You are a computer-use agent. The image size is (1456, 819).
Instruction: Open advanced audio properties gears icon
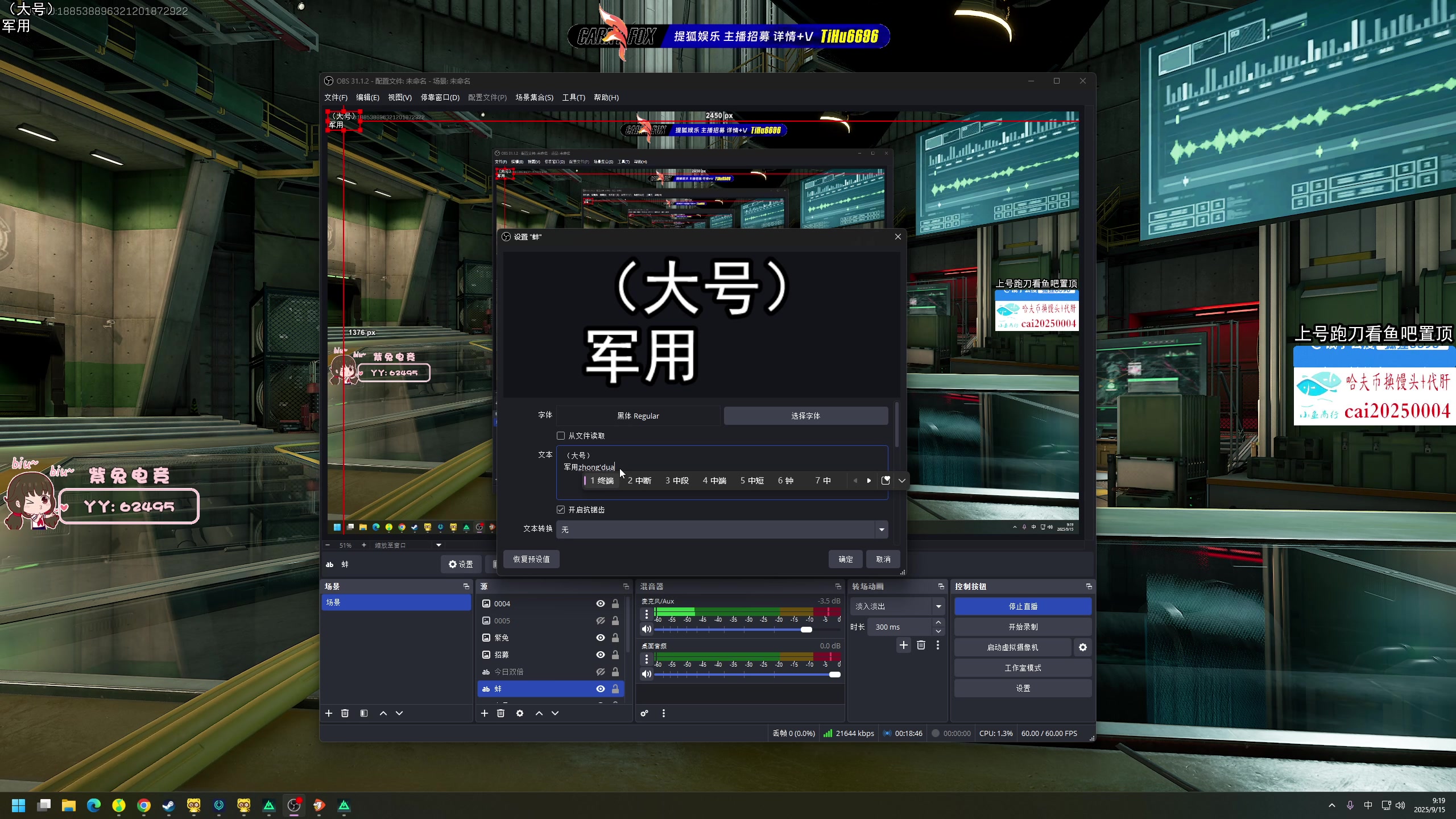[x=644, y=713]
